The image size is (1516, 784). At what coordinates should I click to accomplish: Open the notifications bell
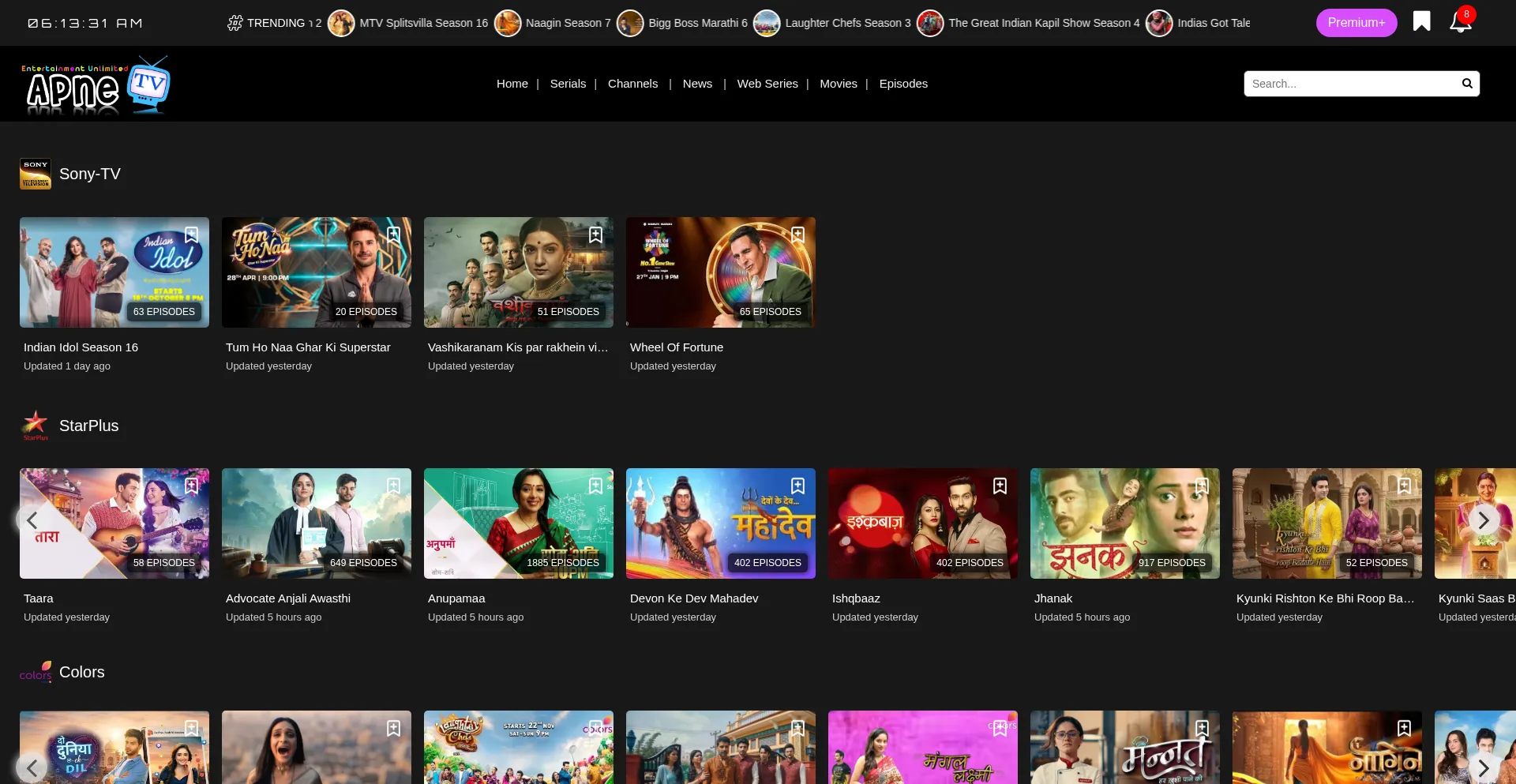tap(1460, 22)
